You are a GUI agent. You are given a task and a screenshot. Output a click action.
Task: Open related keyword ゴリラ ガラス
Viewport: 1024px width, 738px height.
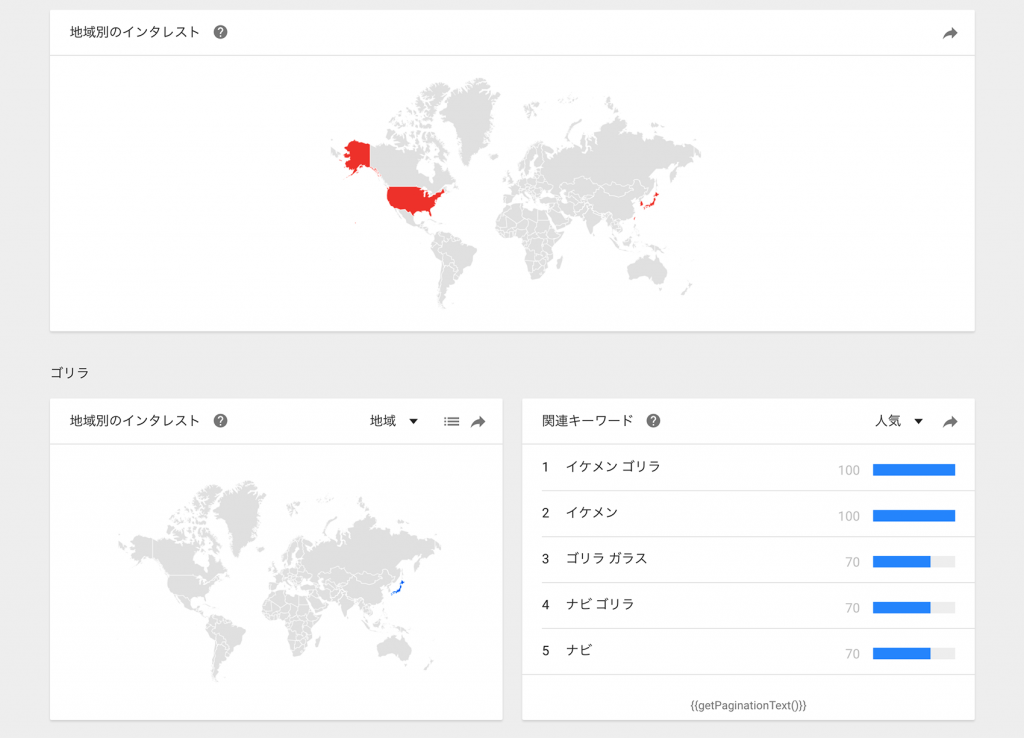[x=606, y=559]
